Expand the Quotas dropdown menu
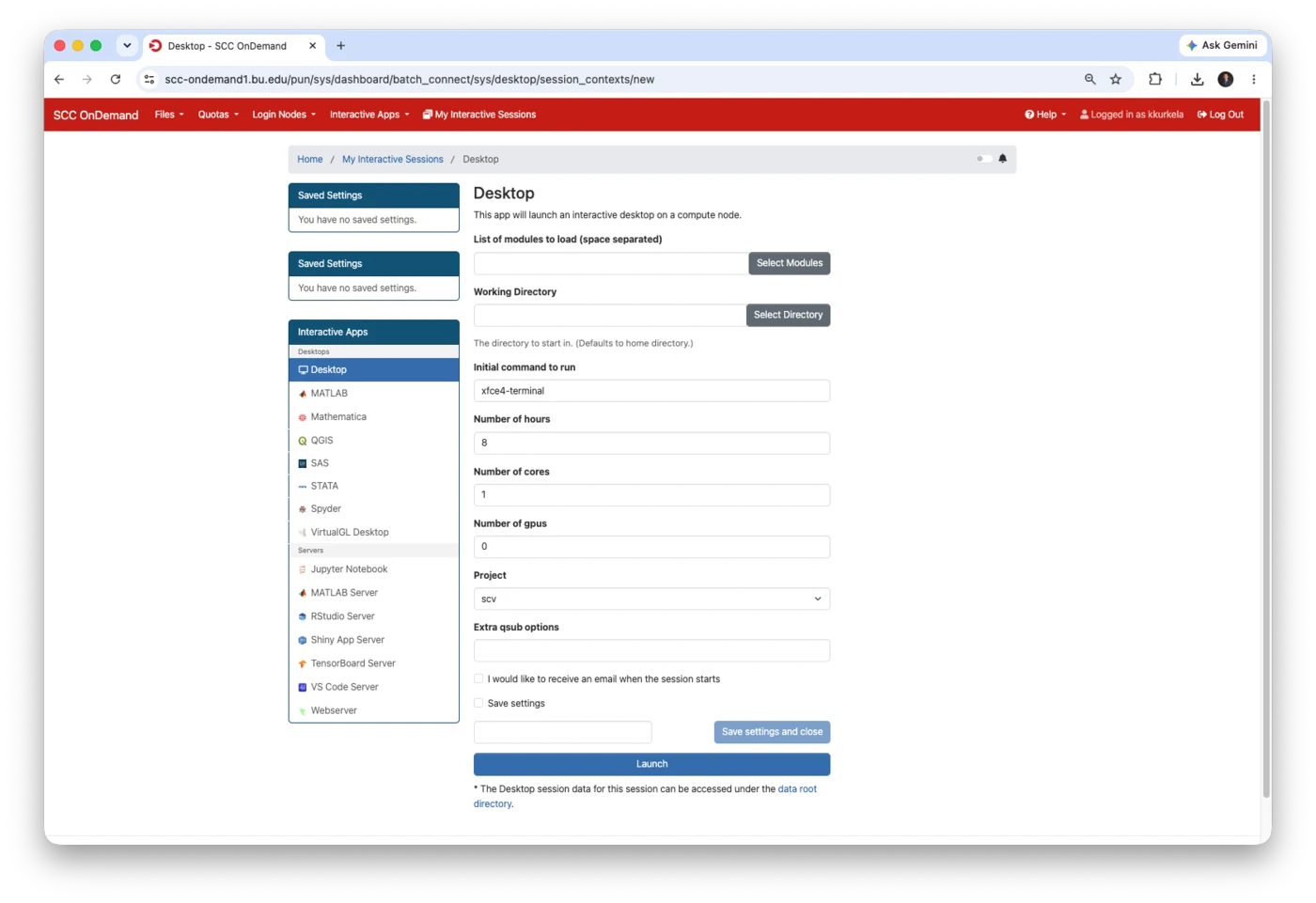The height and width of the screenshot is (903, 1316). coord(218,115)
